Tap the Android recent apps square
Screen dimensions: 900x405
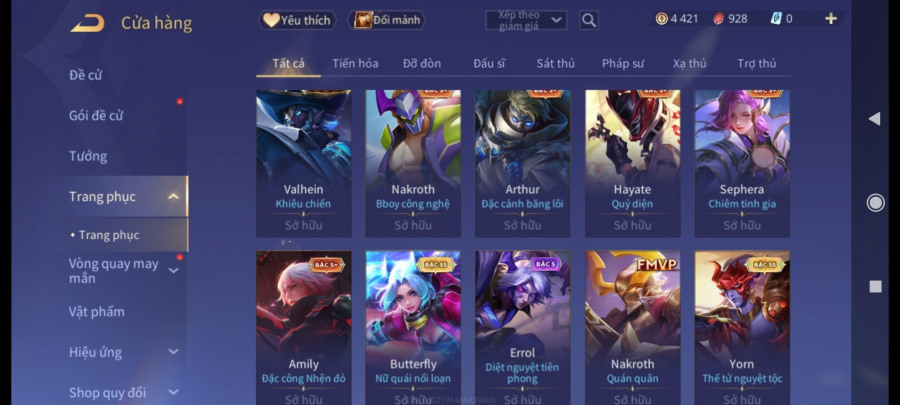875,286
